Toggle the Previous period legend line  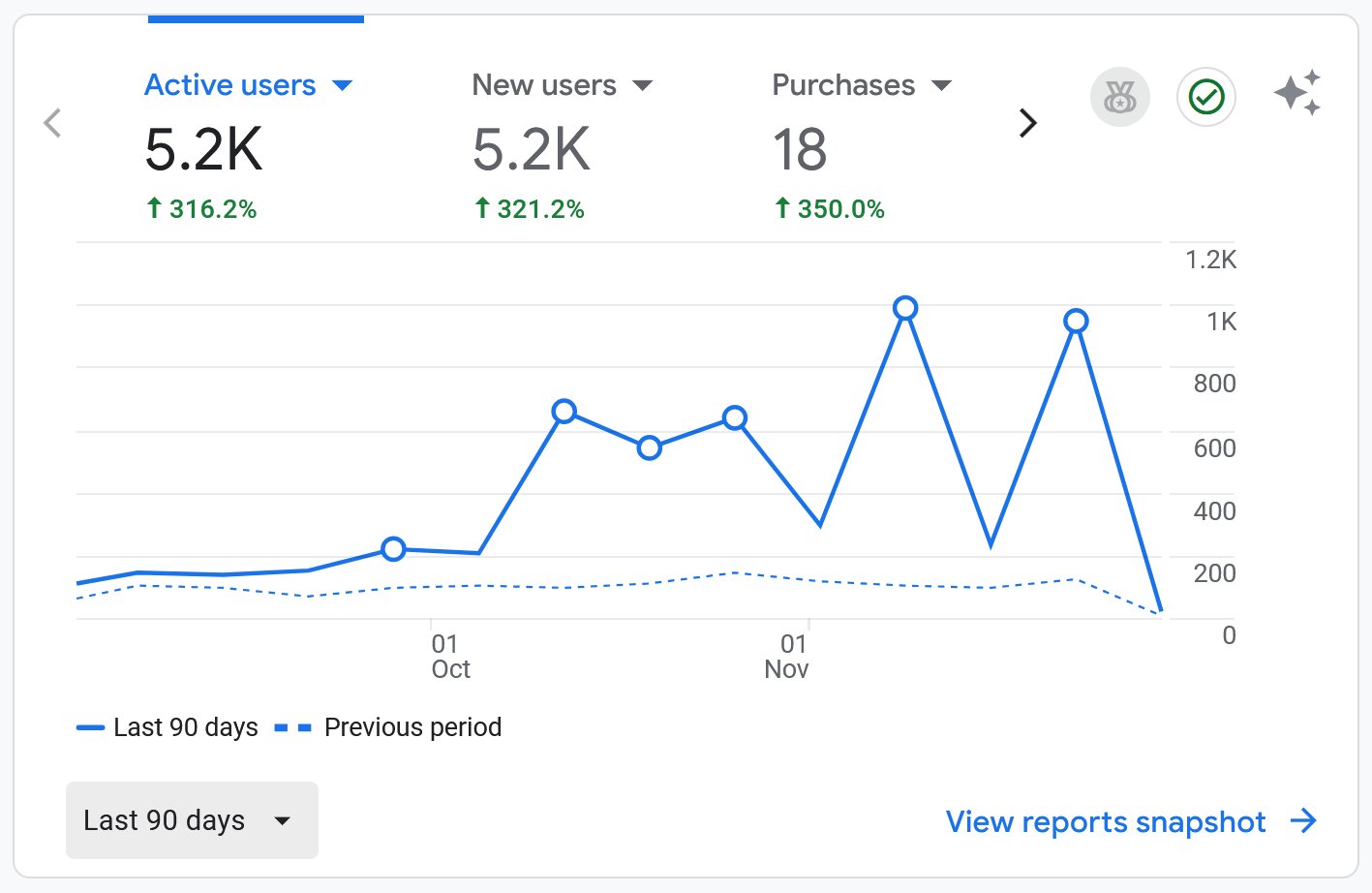click(x=412, y=726)
